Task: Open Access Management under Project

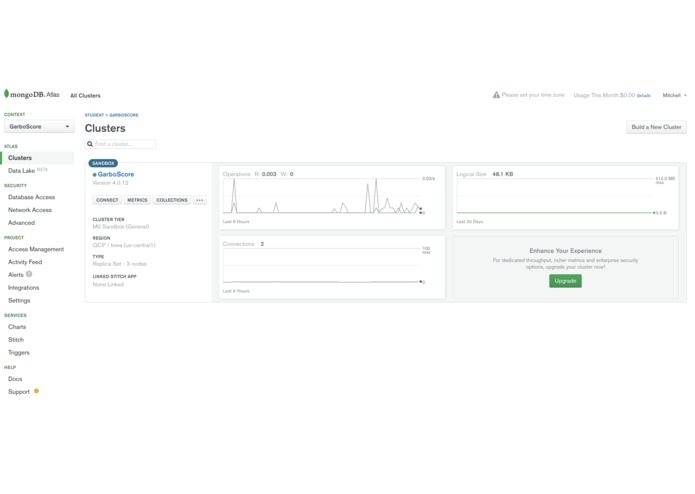Action: click(36, 249)
